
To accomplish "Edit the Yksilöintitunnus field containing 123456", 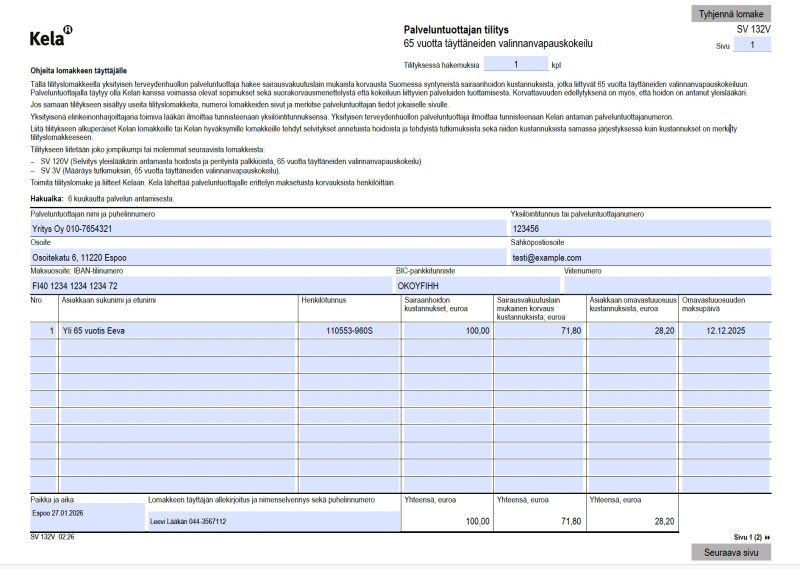I will pyautogui.click(x=640, y=228).
